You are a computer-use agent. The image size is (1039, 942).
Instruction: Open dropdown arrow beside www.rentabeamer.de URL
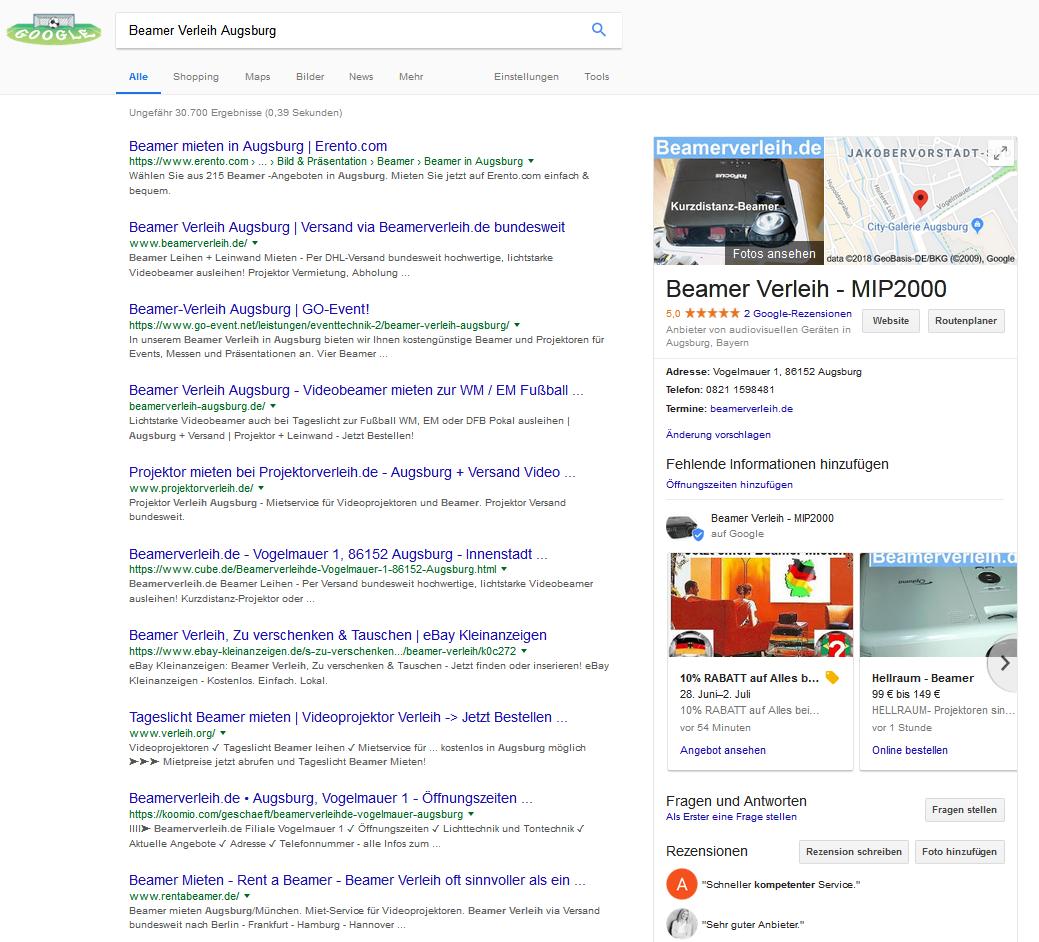pyautogui.click(x=246, y=896)
